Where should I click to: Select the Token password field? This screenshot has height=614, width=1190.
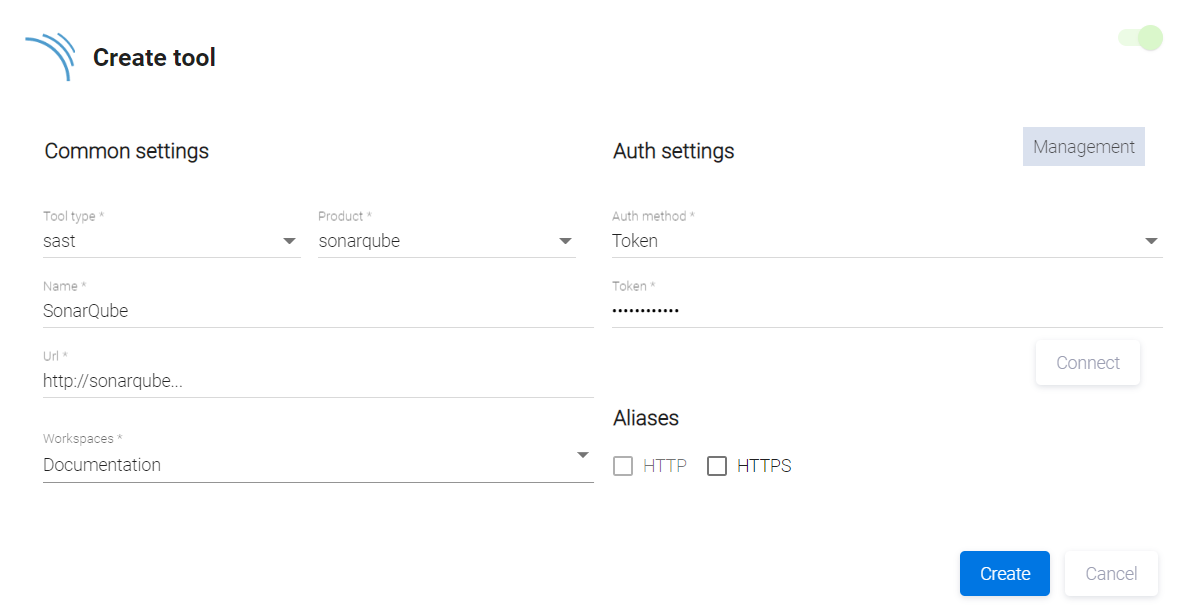(x=886, y=311)
